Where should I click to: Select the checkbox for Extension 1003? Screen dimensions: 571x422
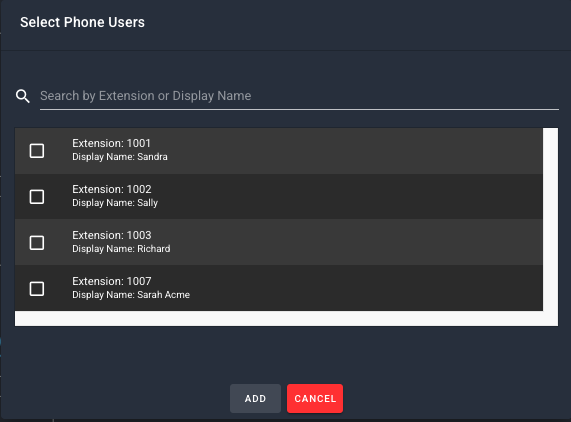(37, 243)
